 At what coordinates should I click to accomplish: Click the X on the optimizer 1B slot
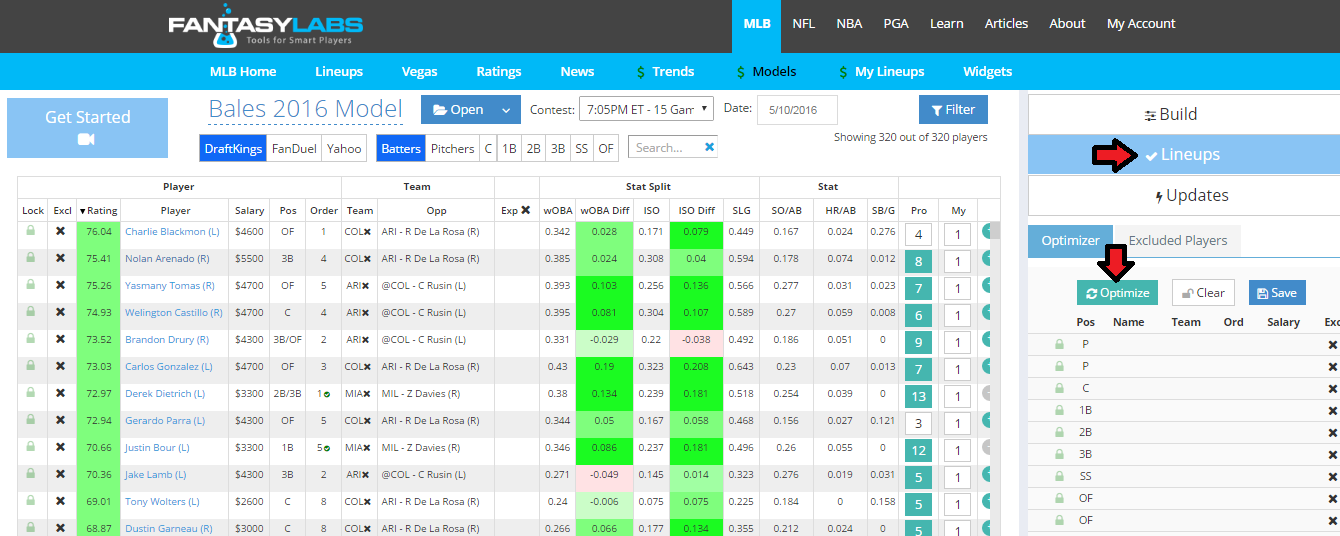pos(1332,410)
